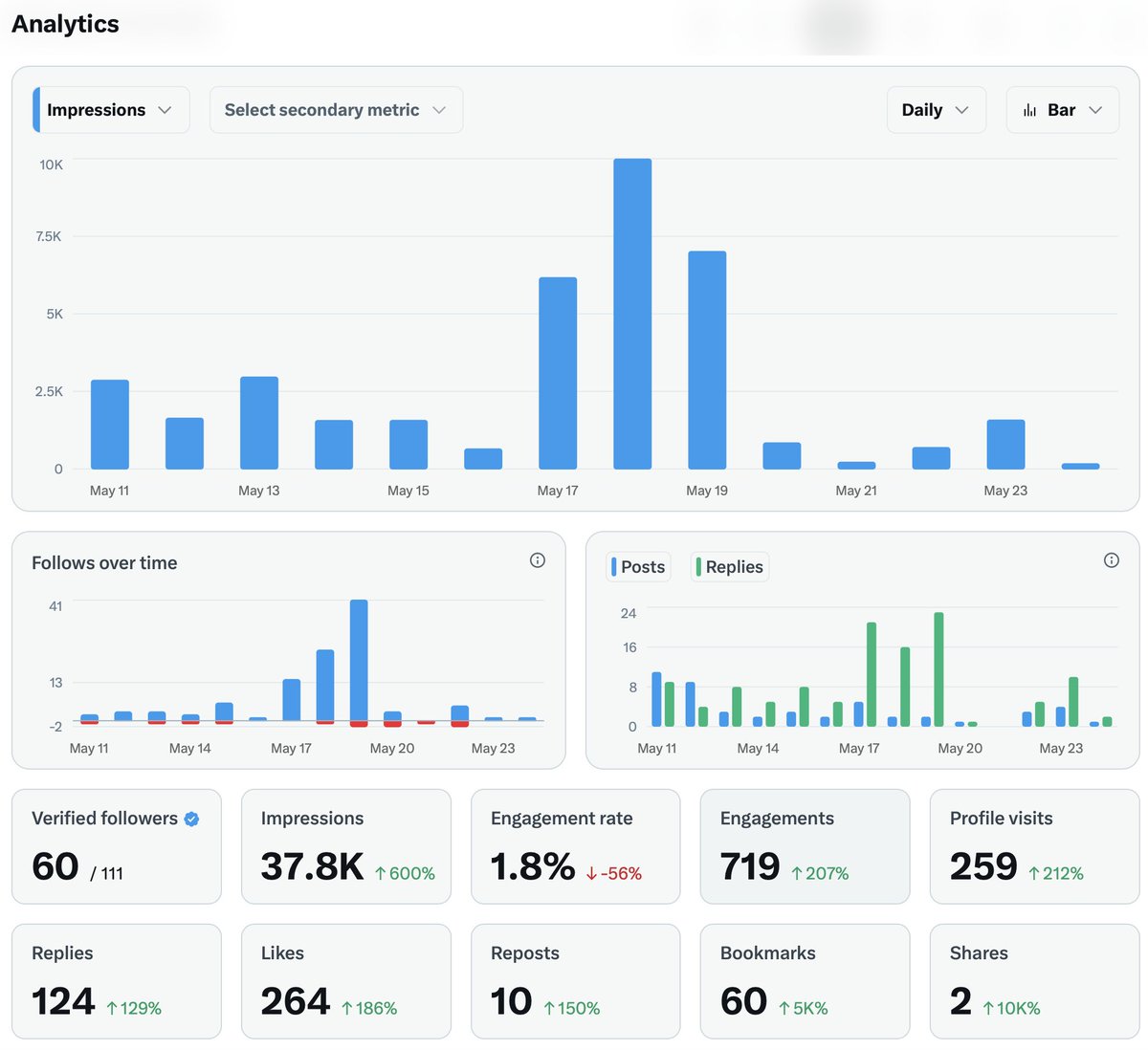Toggle the Posts series legend
The height and width of the screenshot is (1050, 1148).
pyautogui.click(x=638, y=567)
